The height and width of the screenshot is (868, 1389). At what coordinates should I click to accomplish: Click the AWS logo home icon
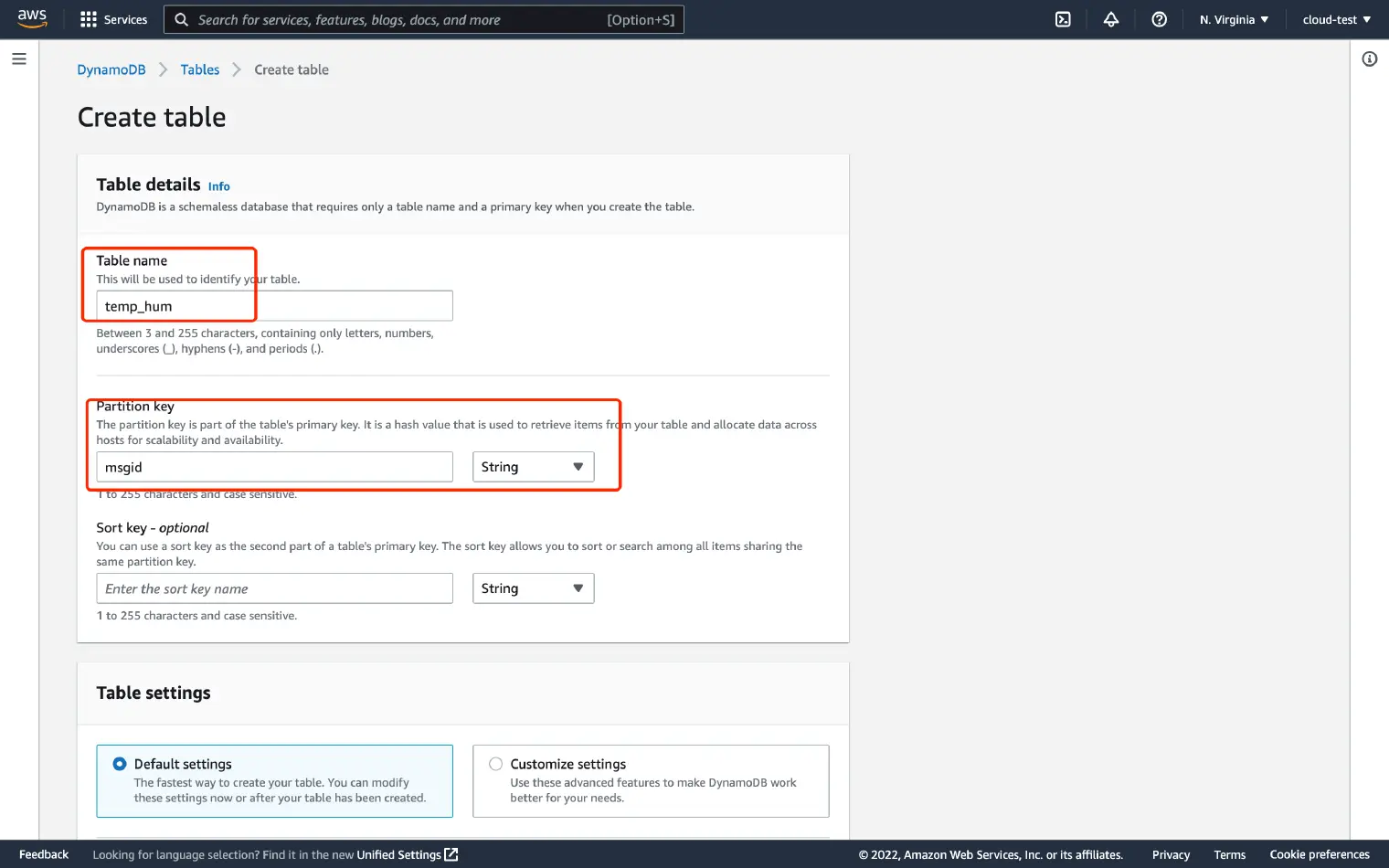32,19
